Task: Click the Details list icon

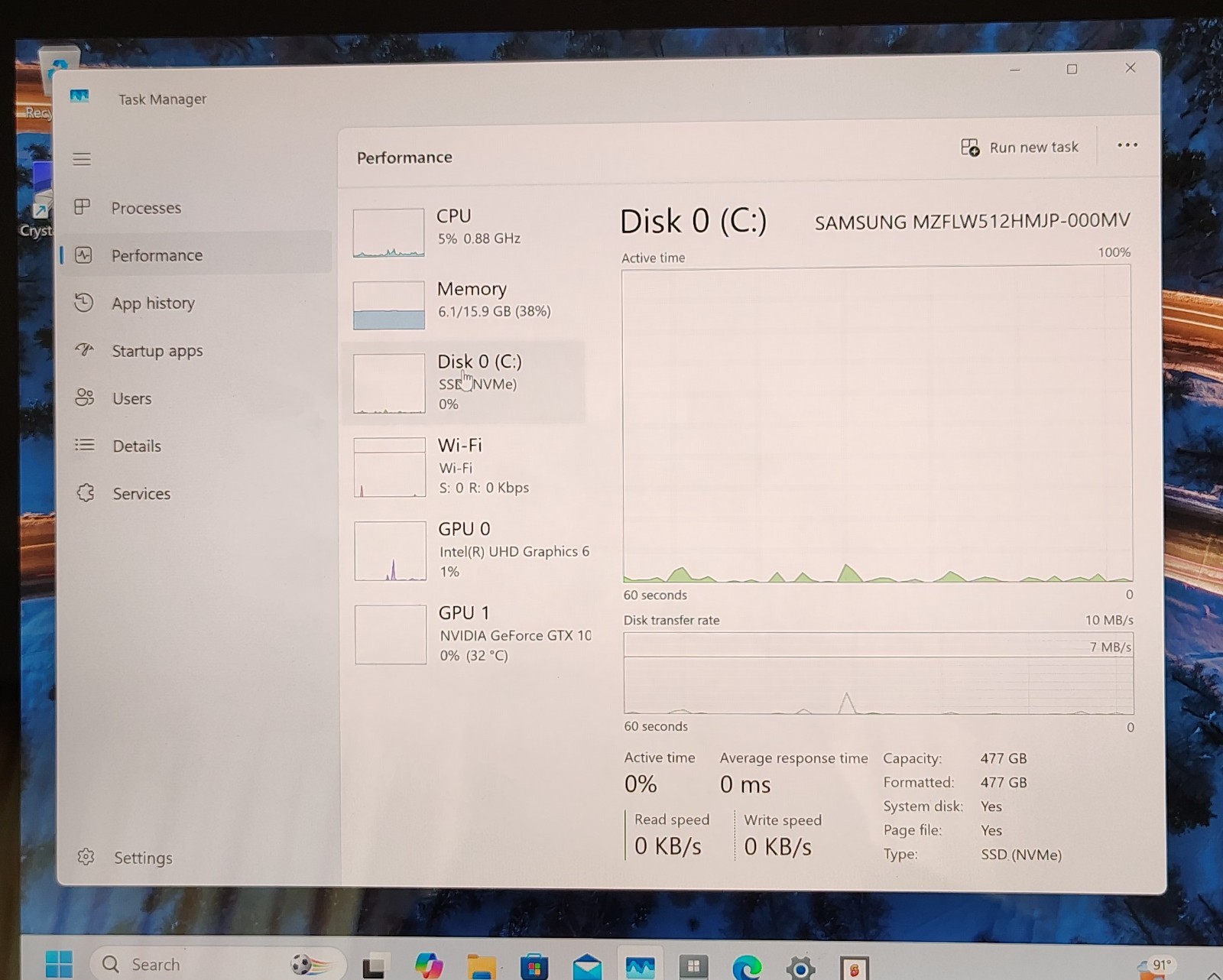Action: pos(84,445)
